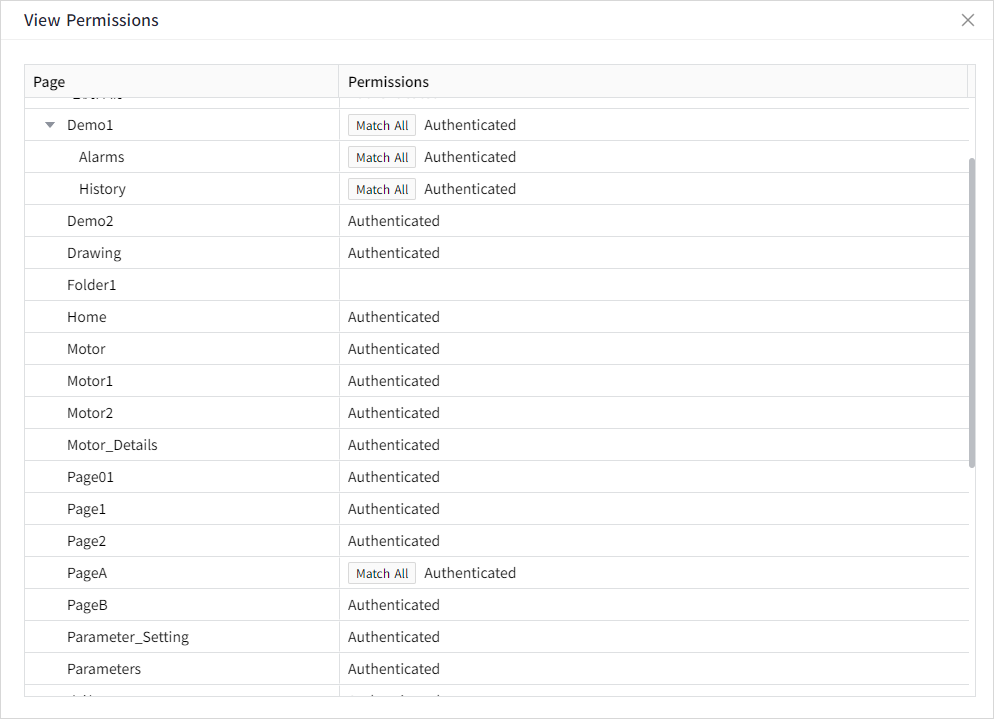Click the Match All badge for Alarms
The width and height of the screenshot is (994, 719).
382,157
